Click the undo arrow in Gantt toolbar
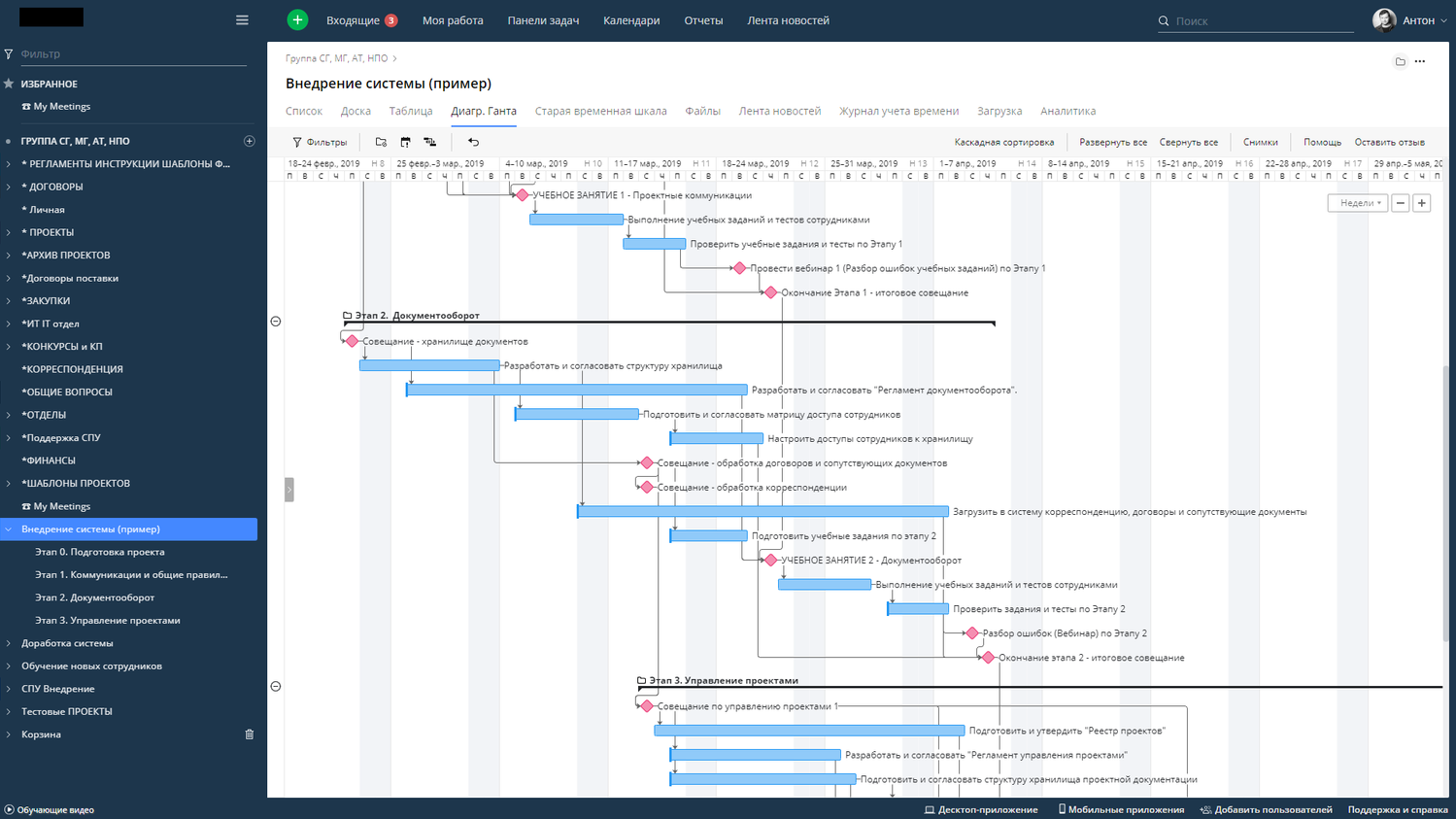Viewport: 1456px width, 819px height. click(474, 142)
